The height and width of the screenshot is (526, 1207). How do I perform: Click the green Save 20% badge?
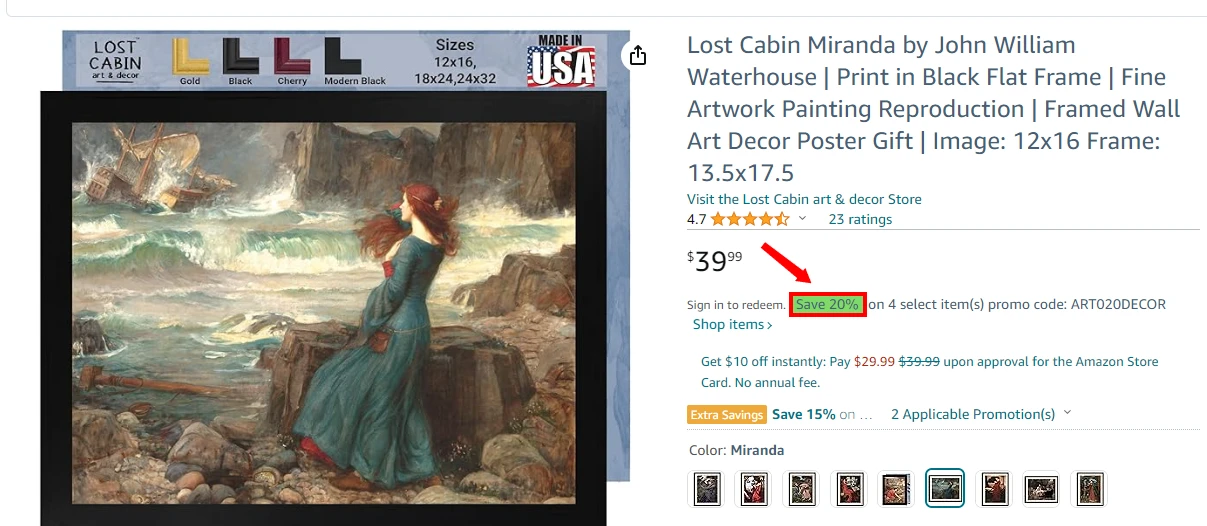point(827,304)
